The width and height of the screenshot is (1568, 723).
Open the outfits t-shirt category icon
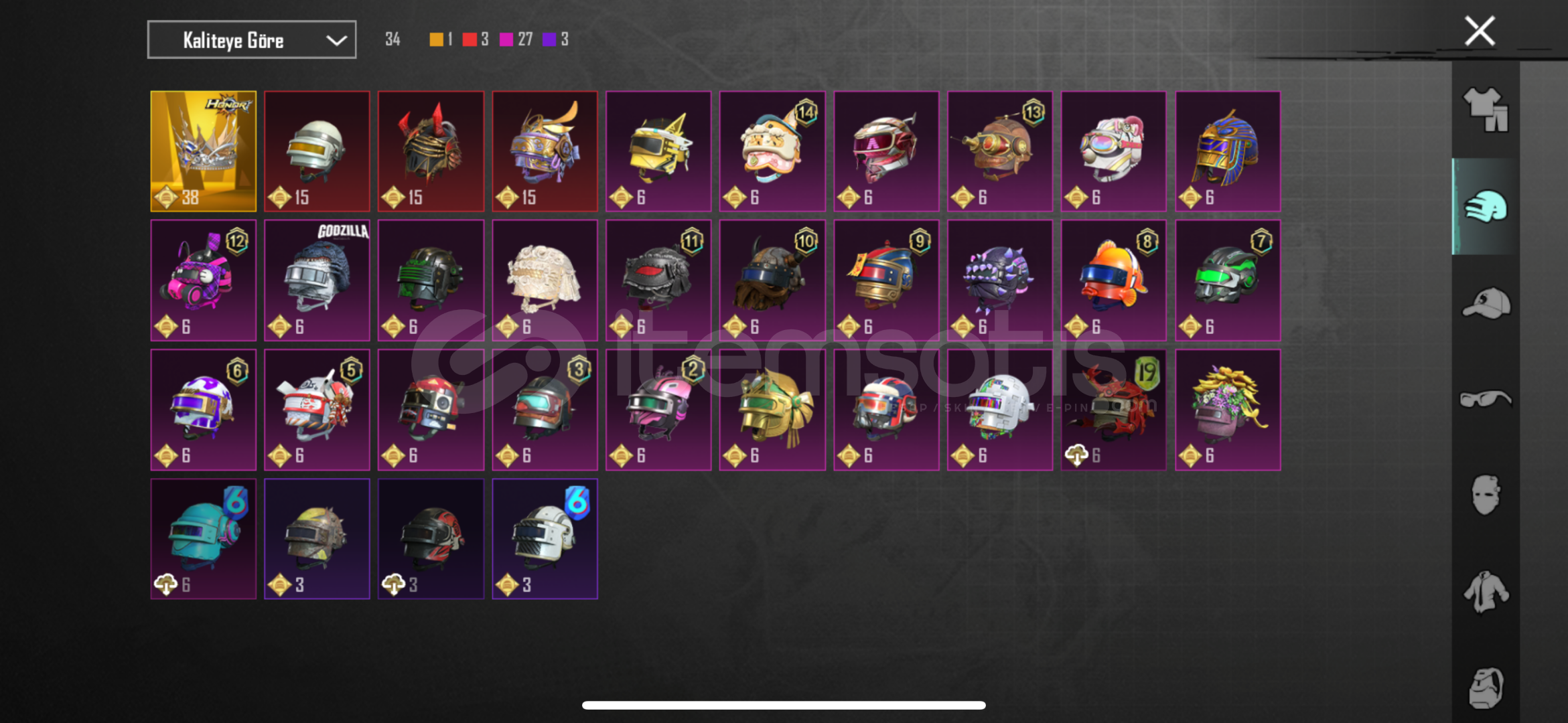(1485, 109)
